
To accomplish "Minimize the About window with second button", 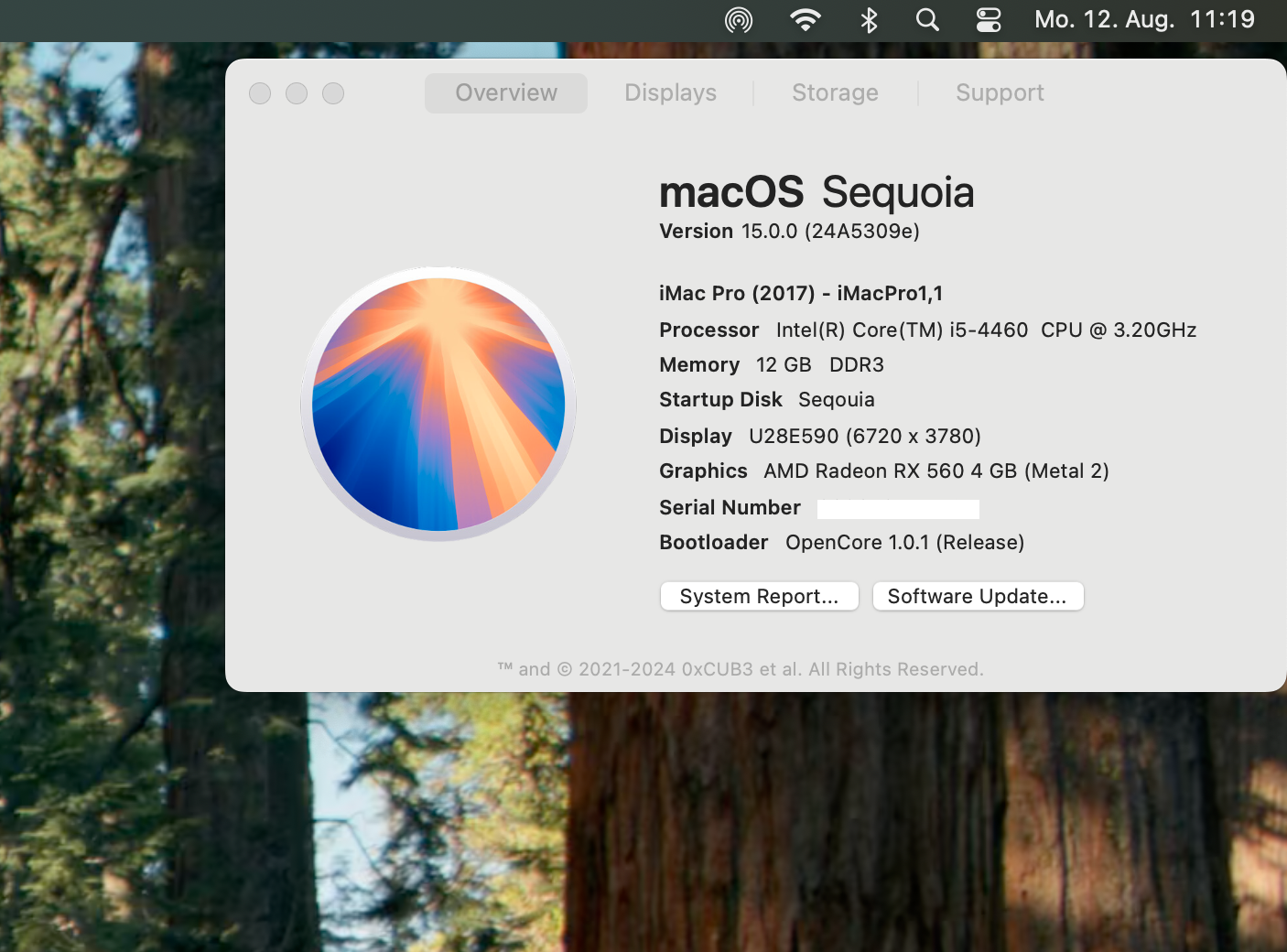I will click(x=297, y=93).
